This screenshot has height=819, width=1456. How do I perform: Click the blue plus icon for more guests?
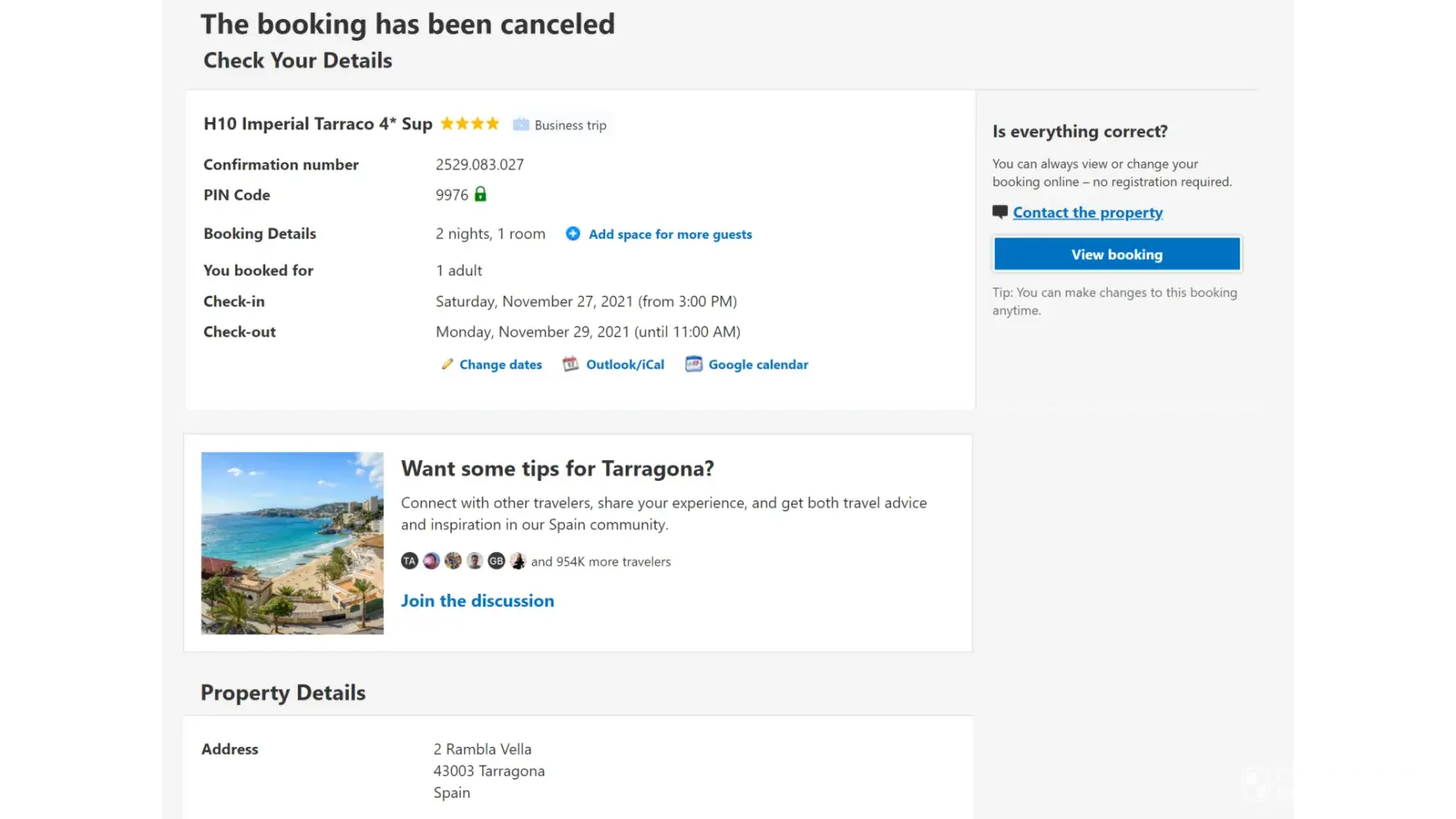coord(573,233)
